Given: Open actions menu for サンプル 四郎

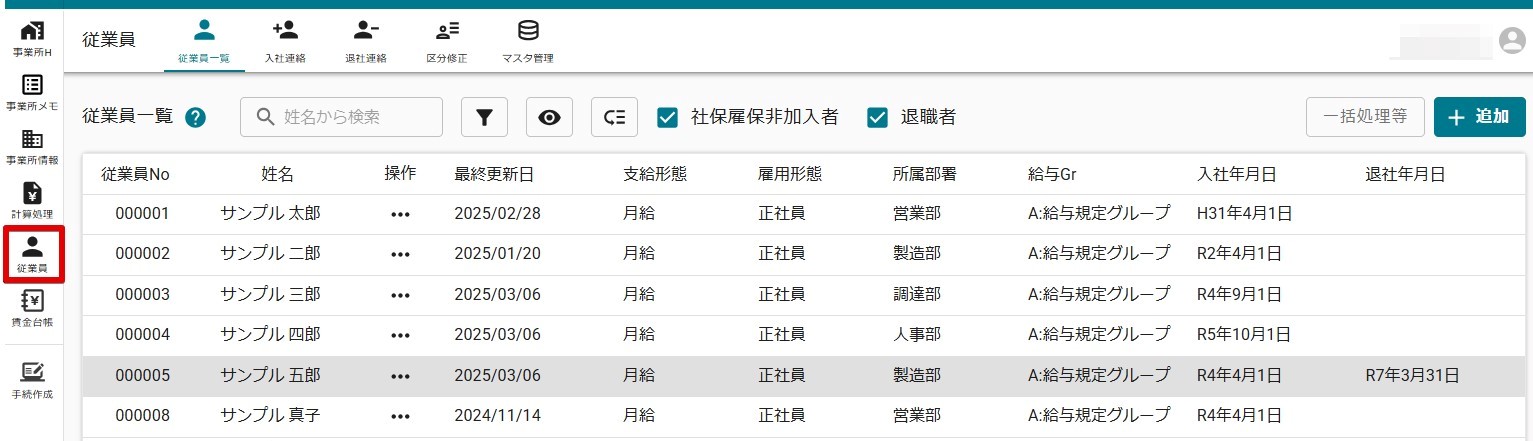Looking at the screenshot, I should click(401, 335).
